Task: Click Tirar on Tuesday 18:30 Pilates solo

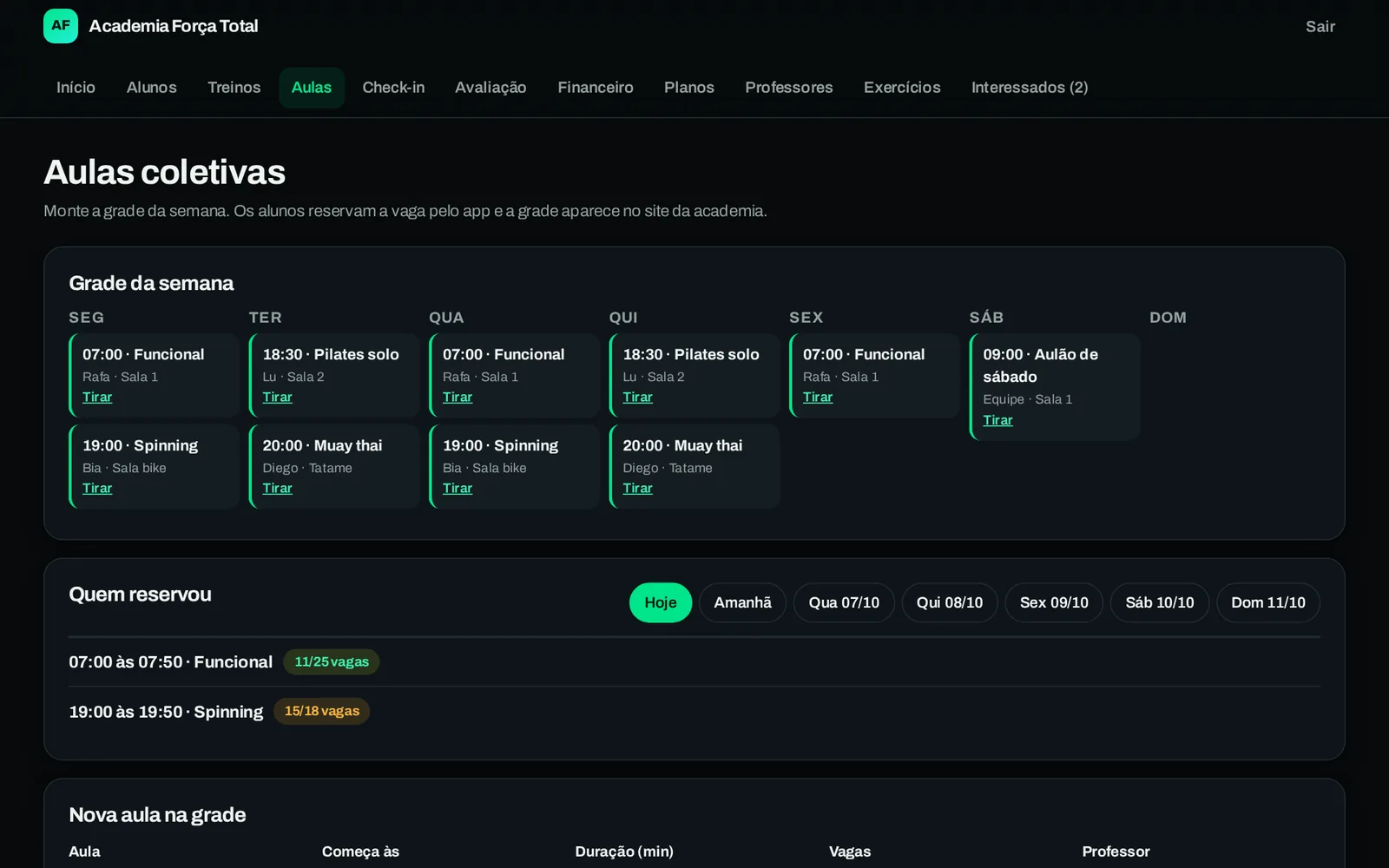Action: (278, 397)
